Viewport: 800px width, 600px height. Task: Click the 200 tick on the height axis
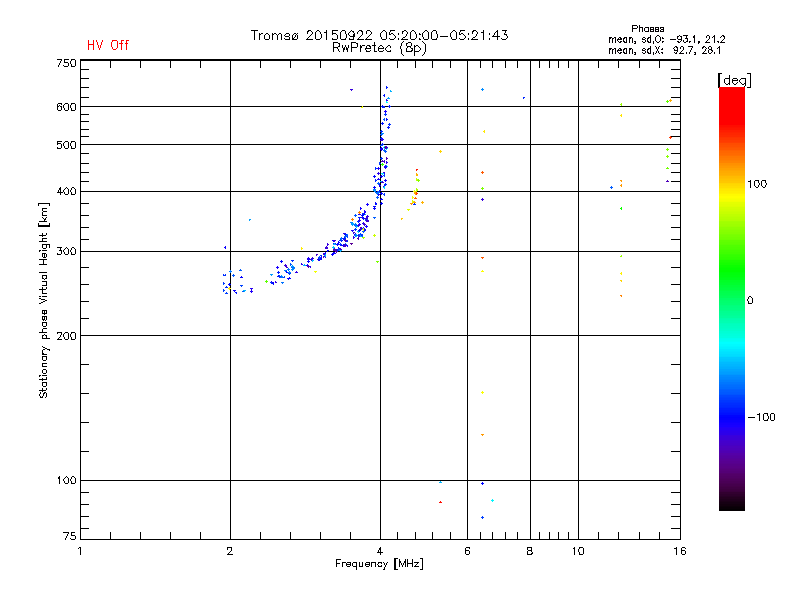click(66, 336)
